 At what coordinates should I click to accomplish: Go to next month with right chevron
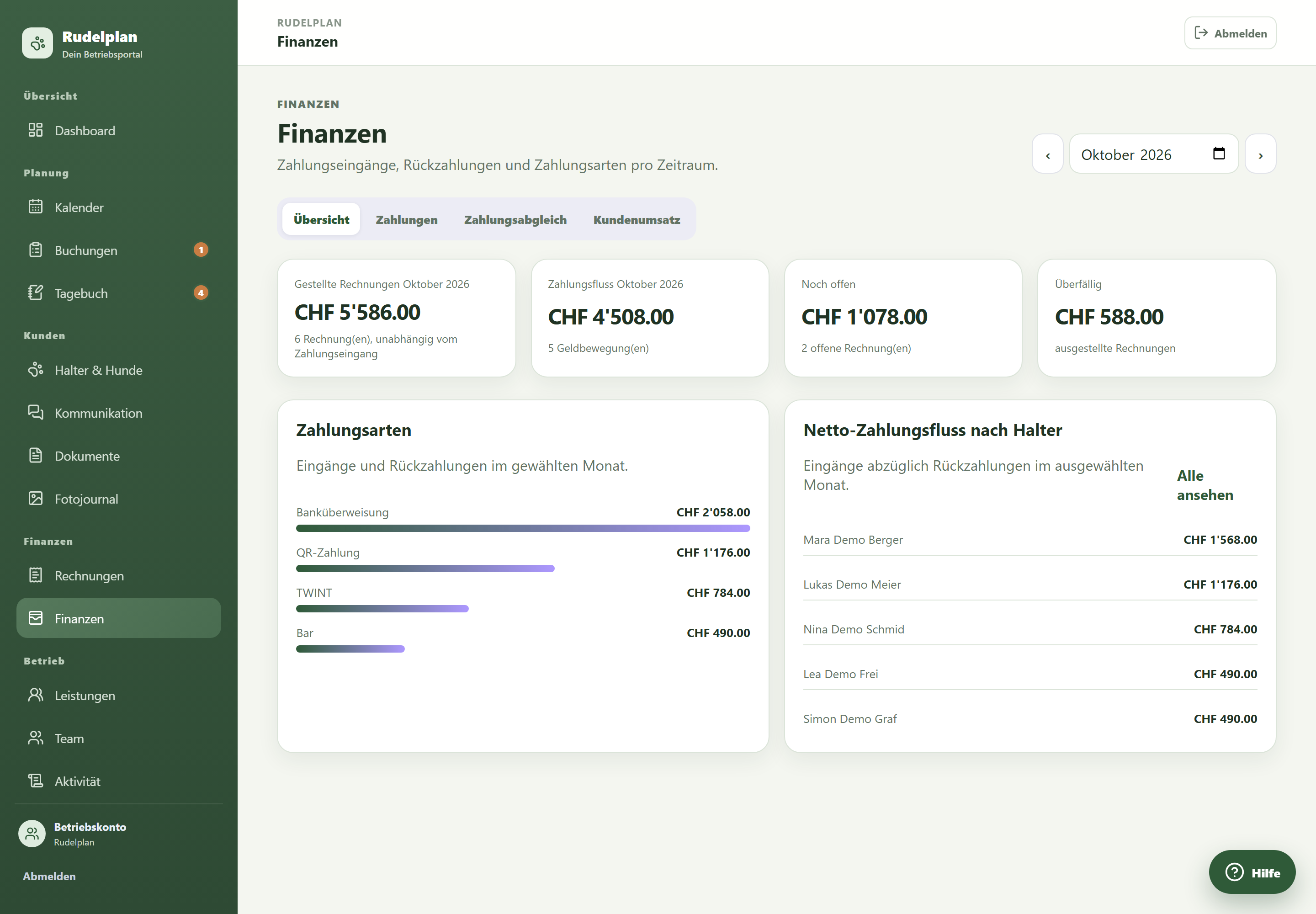[1260, 154]
